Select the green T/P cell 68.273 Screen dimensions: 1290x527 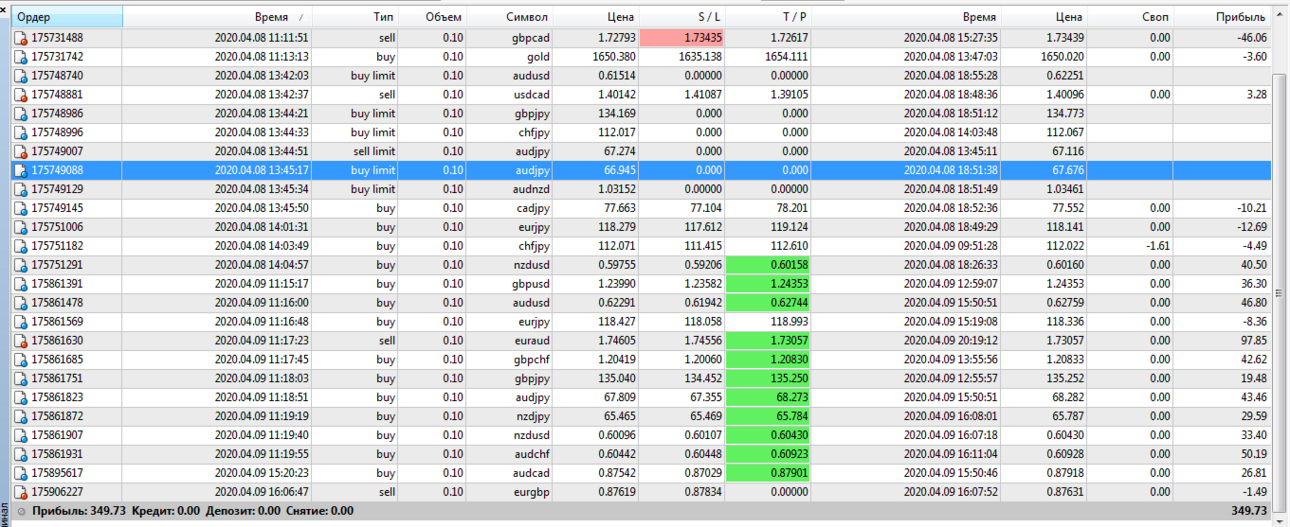pyautogui.click(x=769, y=397)
